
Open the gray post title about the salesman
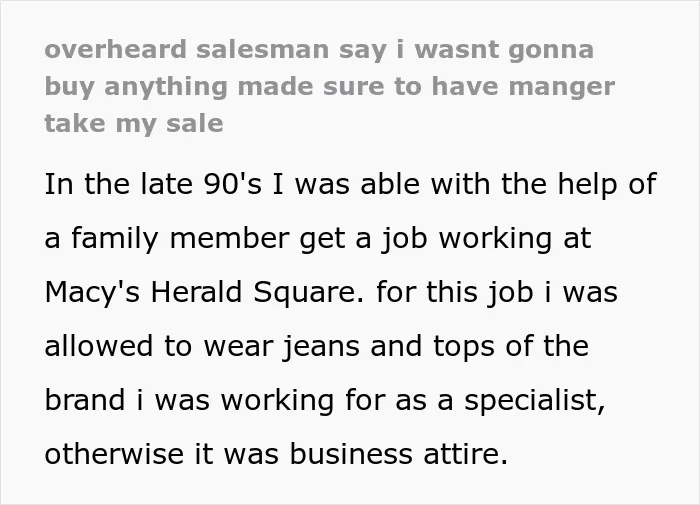point(330,86)
